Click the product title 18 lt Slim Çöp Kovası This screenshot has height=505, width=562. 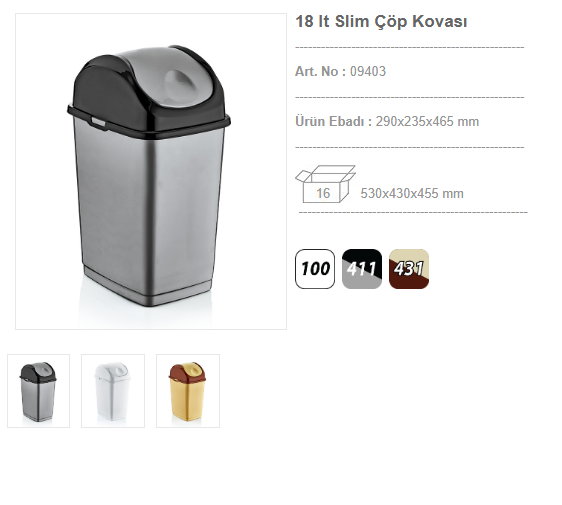tap(381, 22)
